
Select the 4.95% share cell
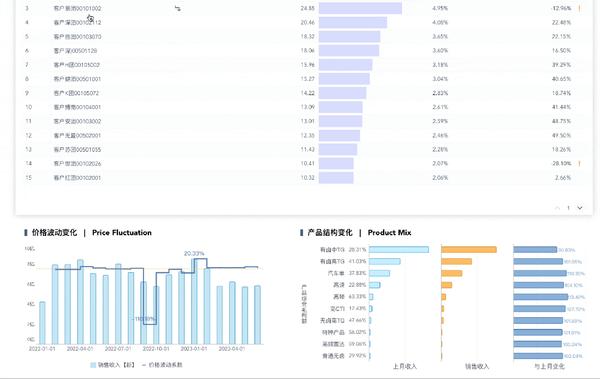click(x=440, y=8)
